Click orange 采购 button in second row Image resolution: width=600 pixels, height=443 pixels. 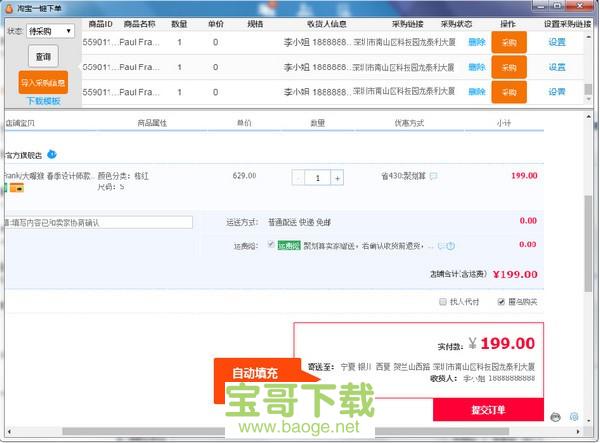click(509, 67)
